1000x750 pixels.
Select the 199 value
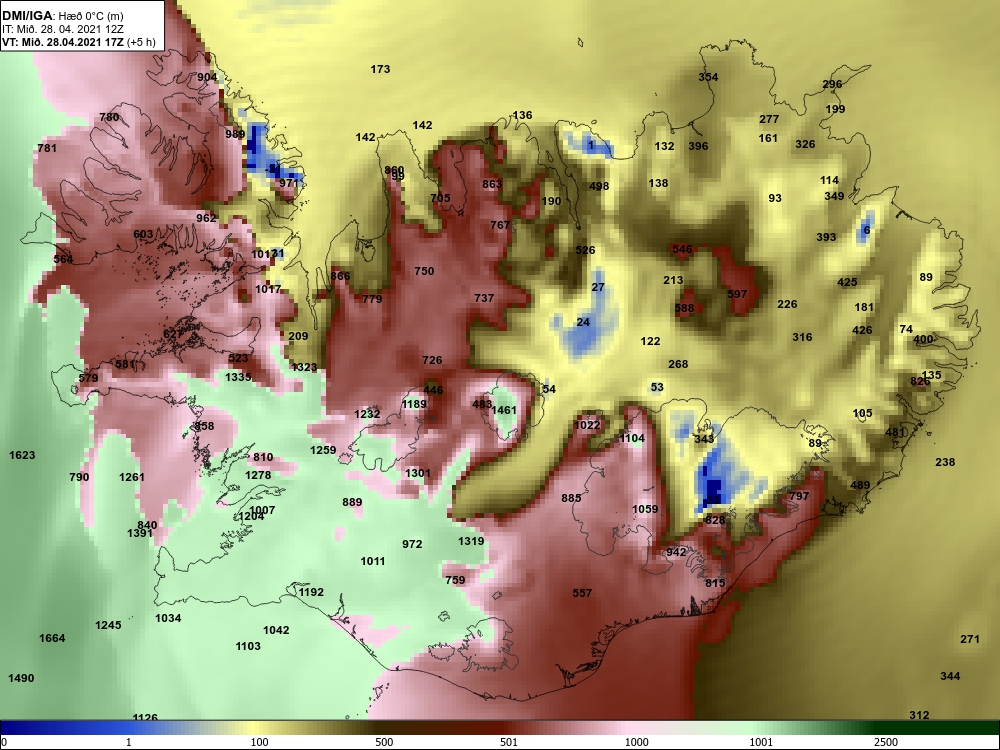(x=835, y=109)
